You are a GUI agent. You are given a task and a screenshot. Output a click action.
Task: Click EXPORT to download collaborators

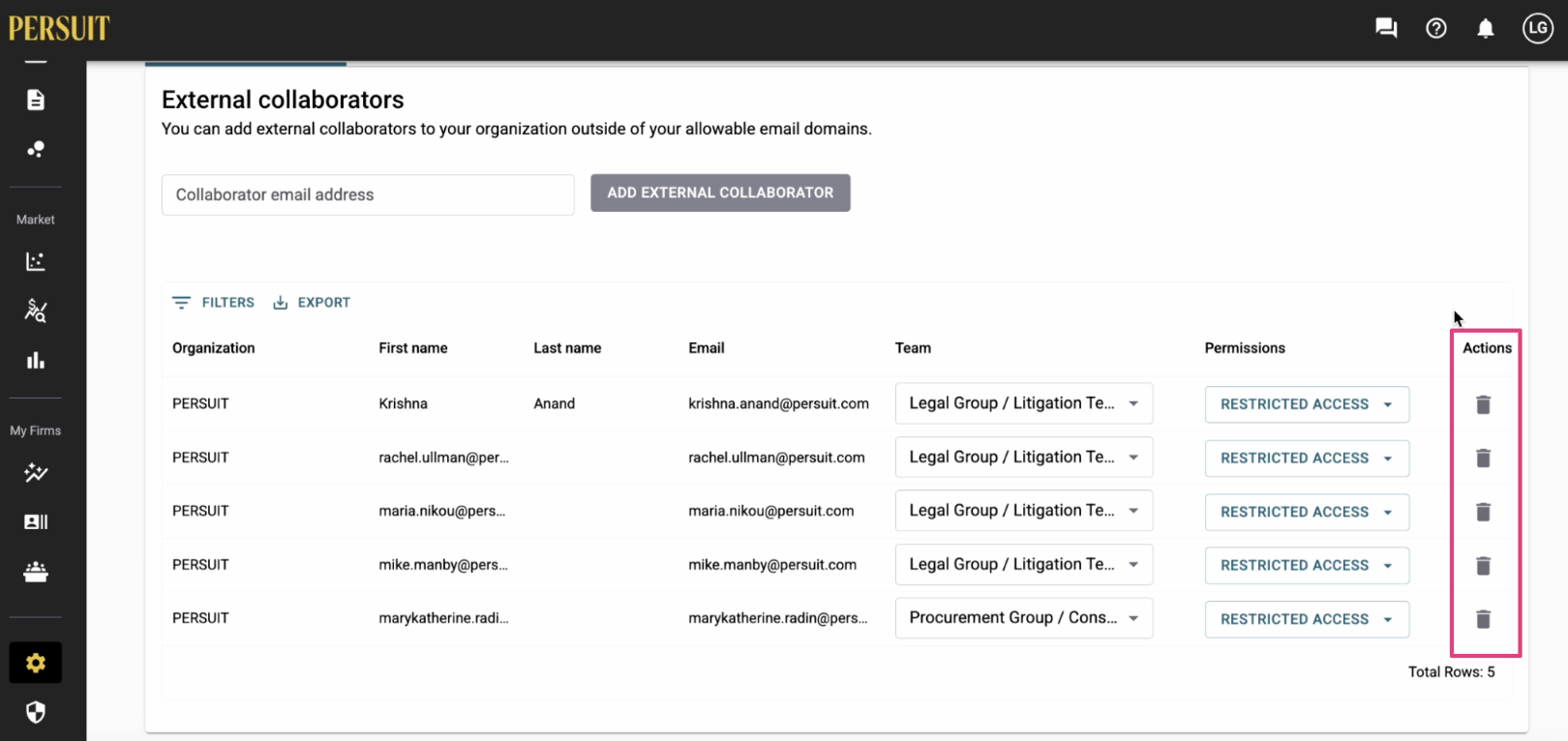click(x=312, y=303)
